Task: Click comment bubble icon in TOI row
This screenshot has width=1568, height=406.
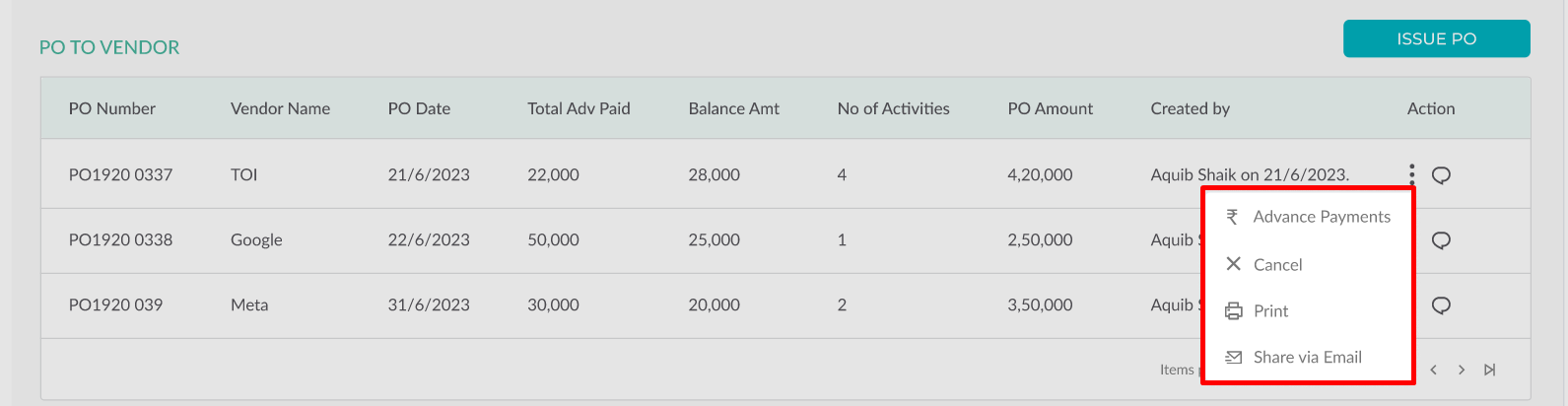Action: click(x=1441, y=175)
